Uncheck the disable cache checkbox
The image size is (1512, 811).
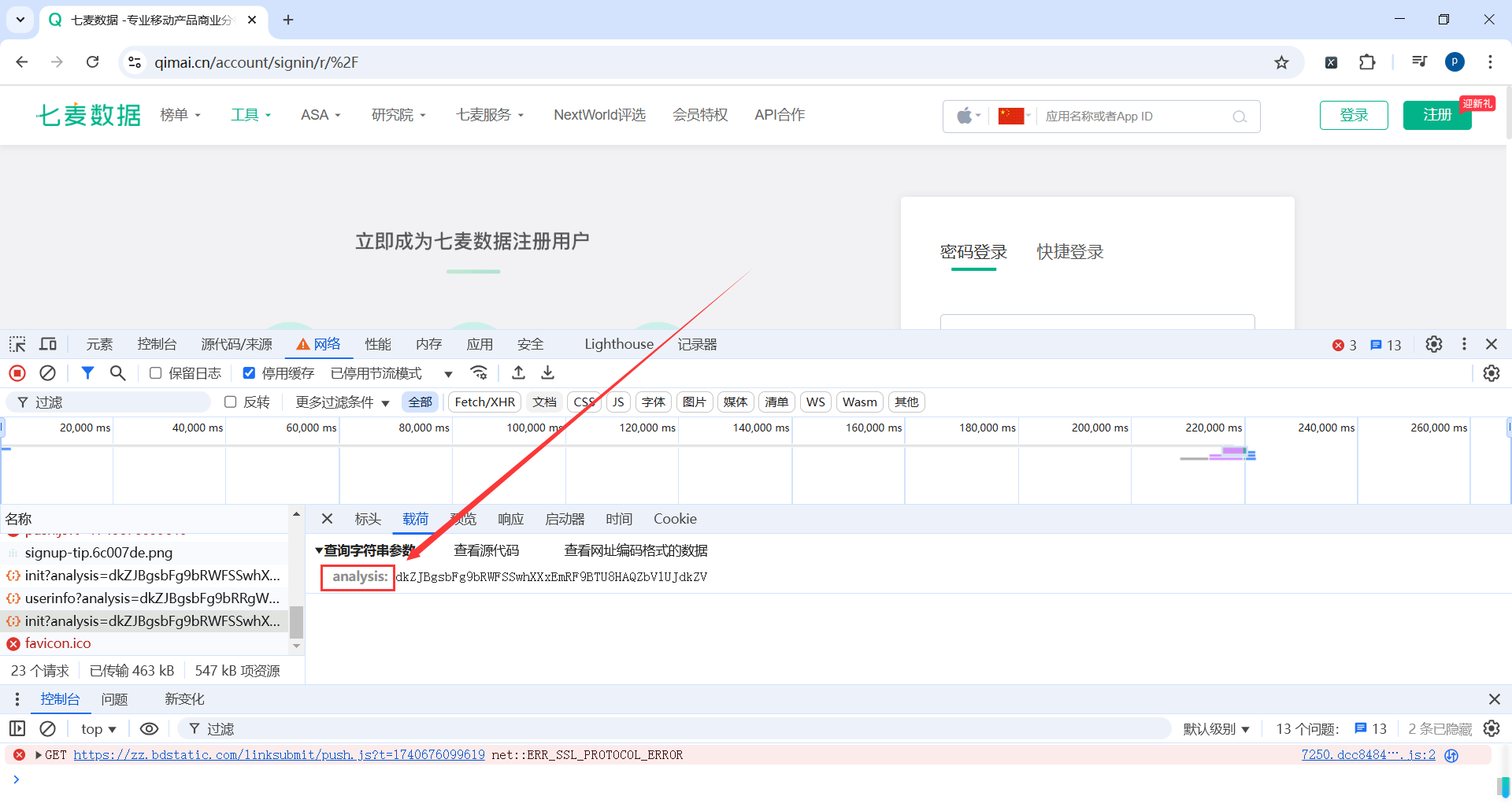click(x=249, y=373)
